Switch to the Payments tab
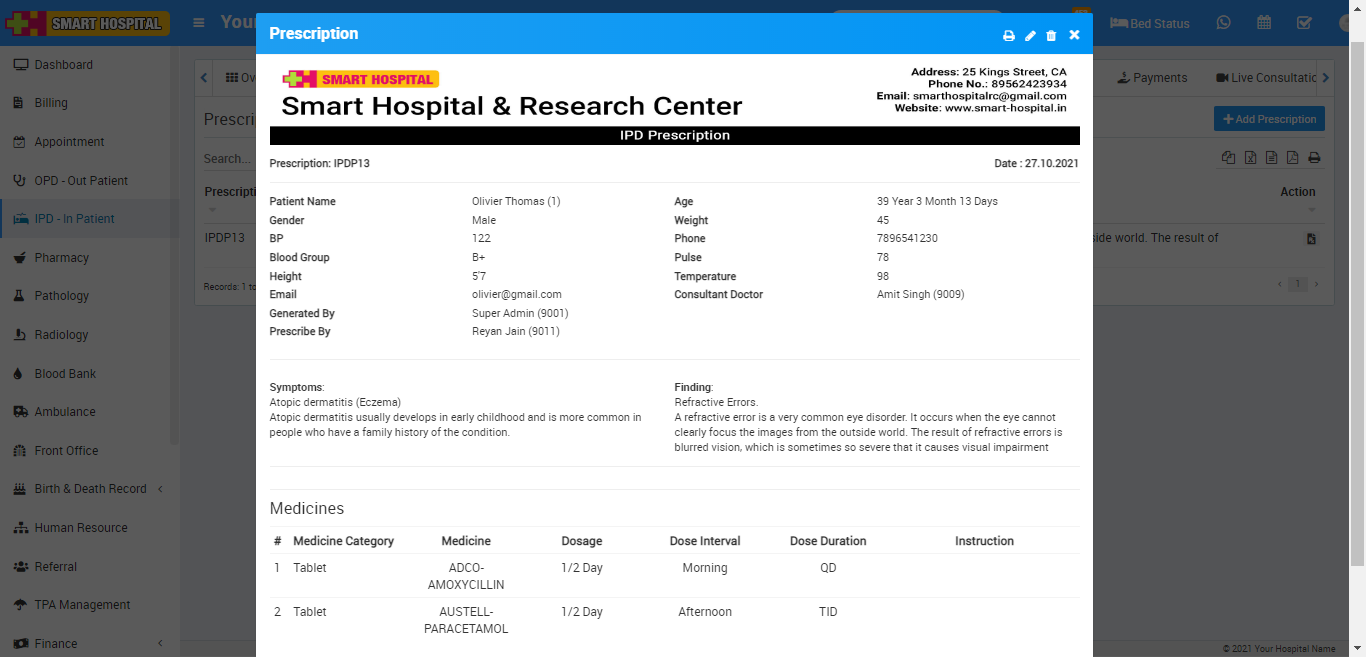 point(1152,78)
